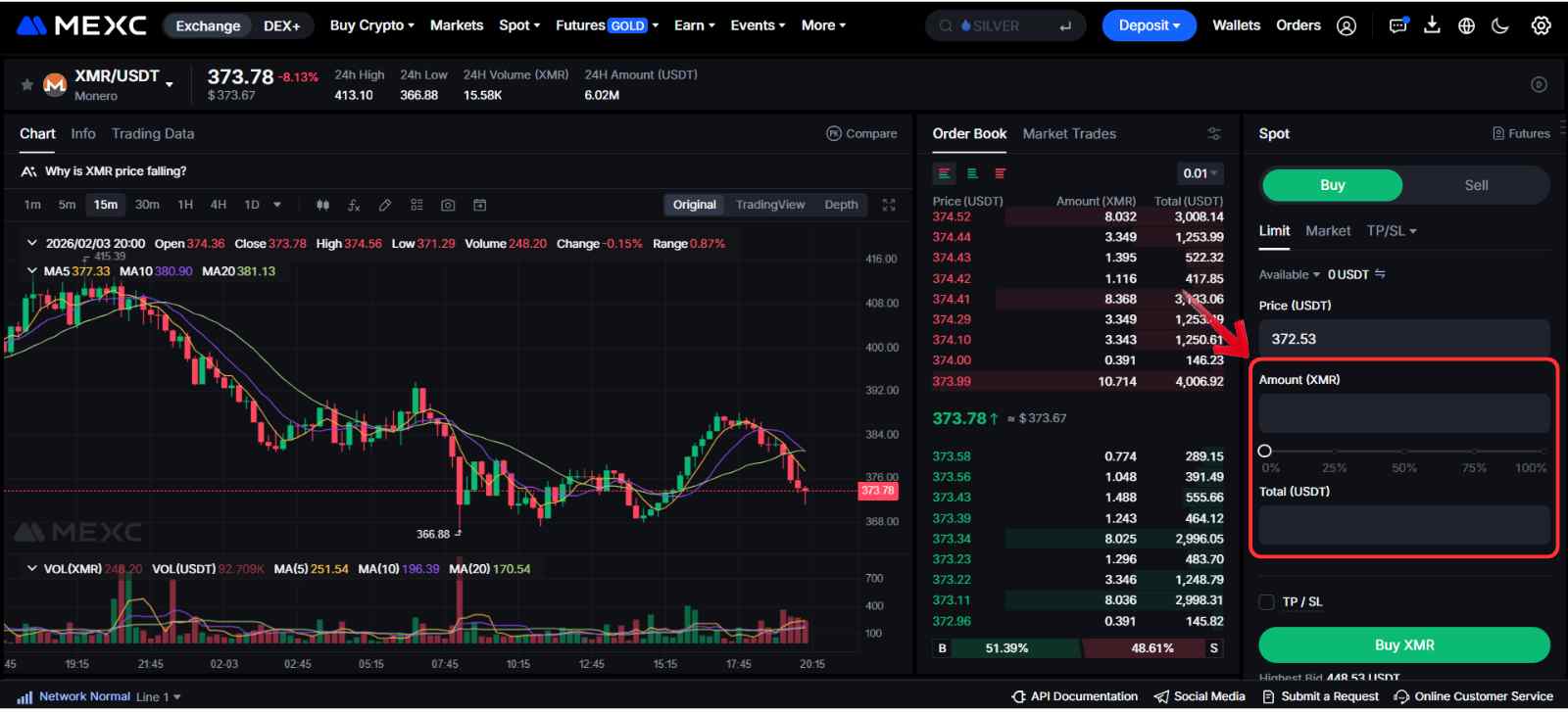Switch chart to Original mode

click(694, 205)
